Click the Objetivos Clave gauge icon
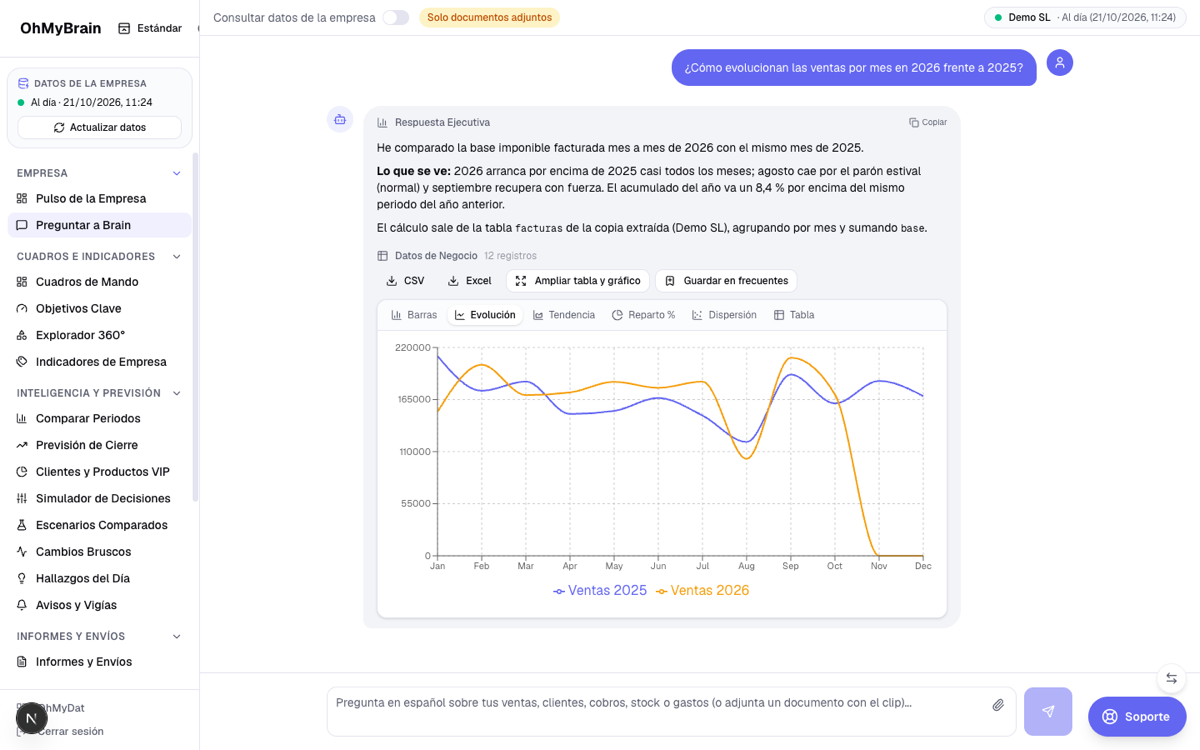The image size is (1200, 750). (x=22, y=309)
